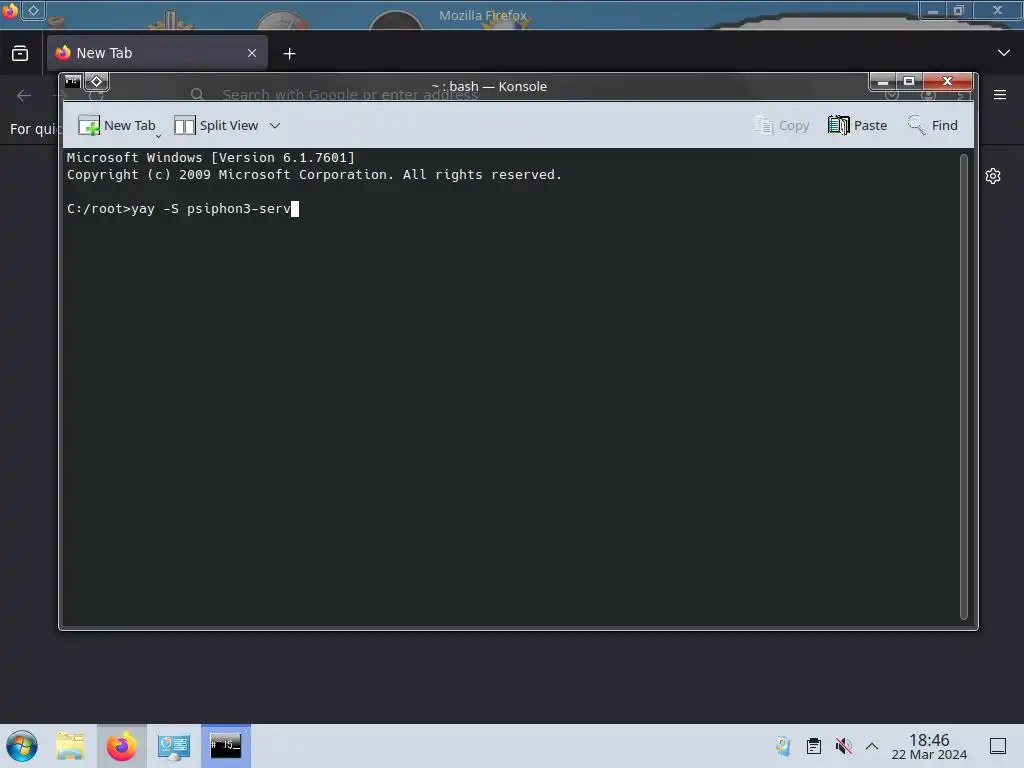Open Firefox list all tabs chevron

coord(1004,53)
